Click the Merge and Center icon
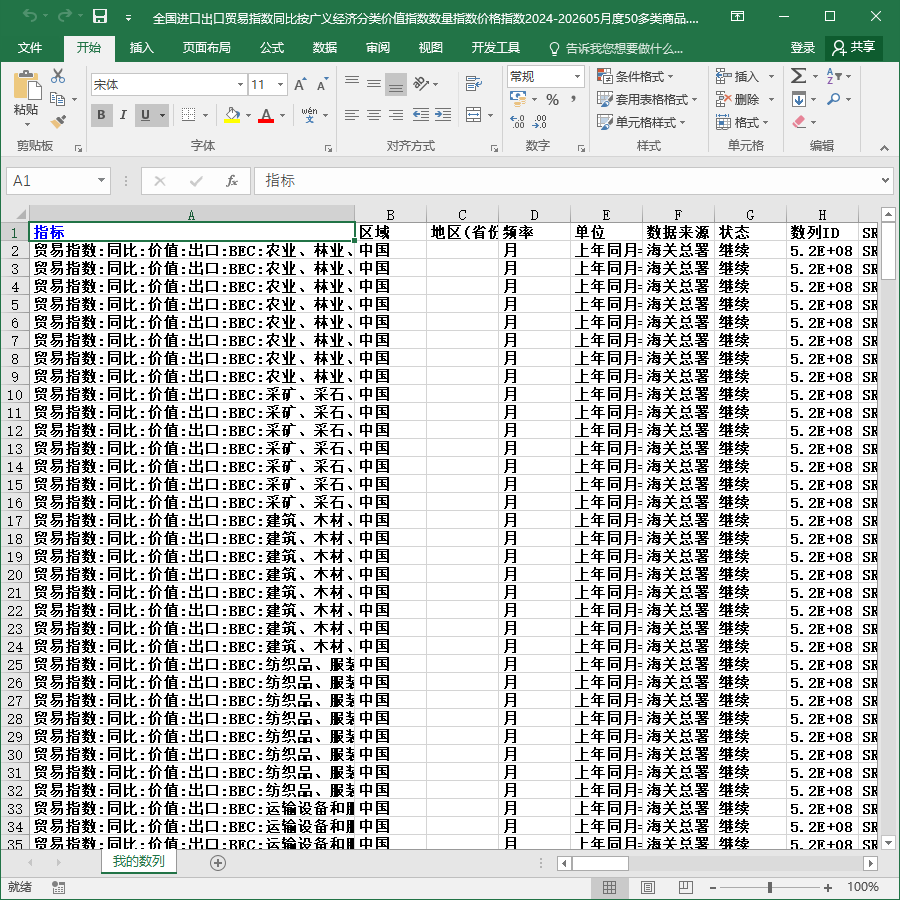 474,115
